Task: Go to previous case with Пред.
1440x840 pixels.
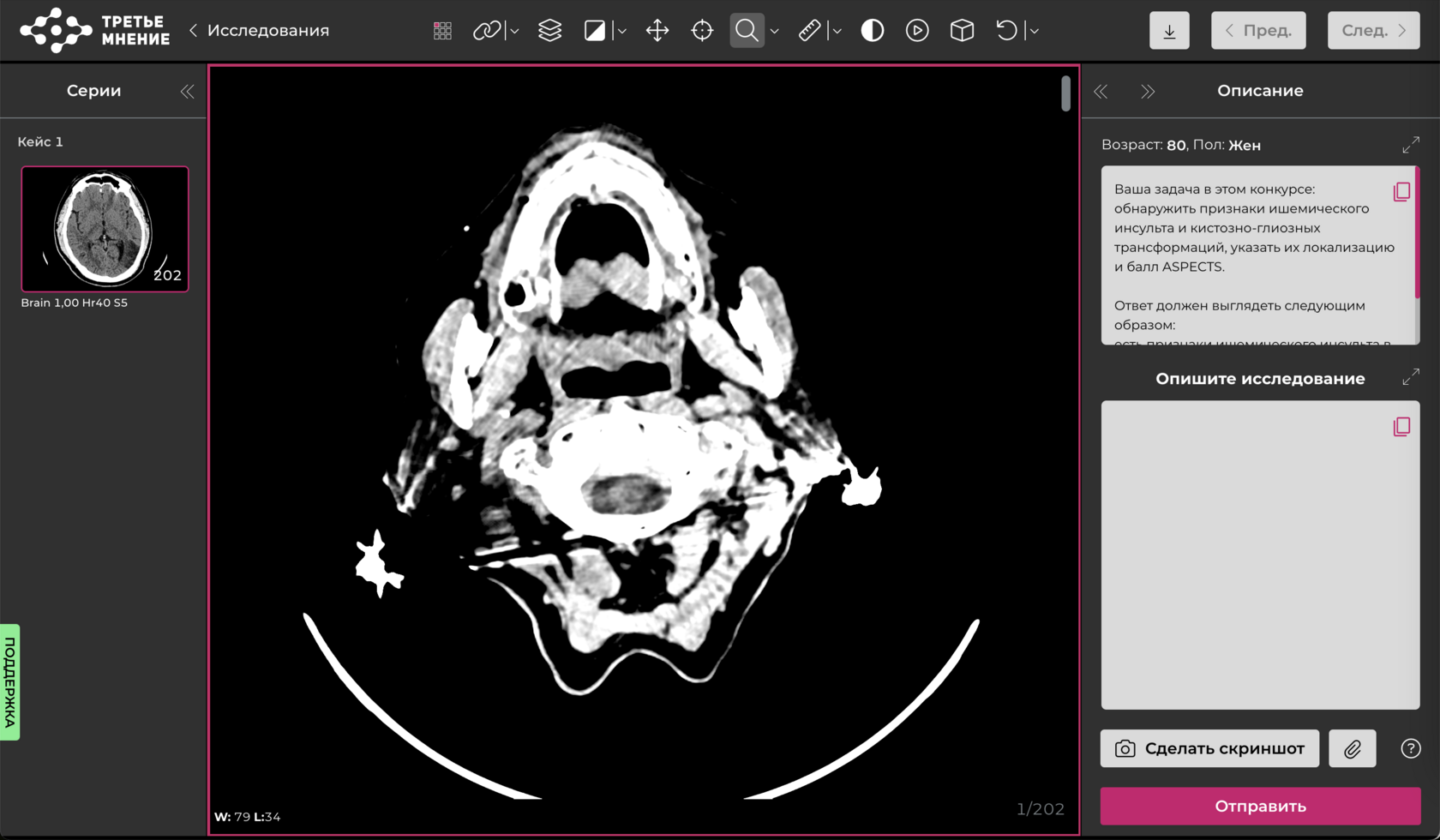Action: point(1258,31)
